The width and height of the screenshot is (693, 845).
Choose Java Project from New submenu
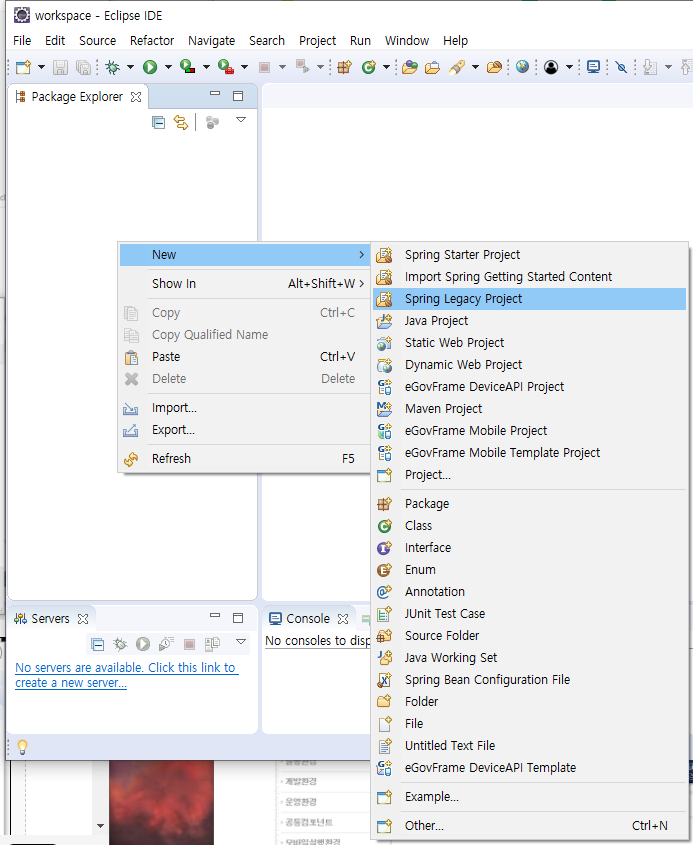click(x=529, y=321)
